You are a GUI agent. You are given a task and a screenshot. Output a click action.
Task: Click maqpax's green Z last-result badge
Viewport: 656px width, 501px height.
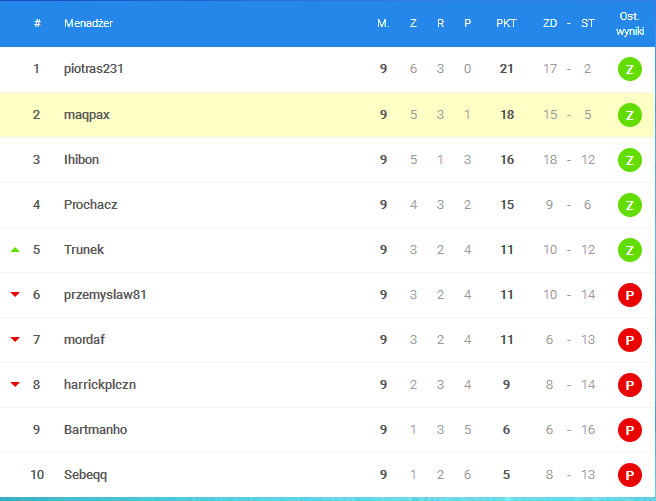pos(629,115)
